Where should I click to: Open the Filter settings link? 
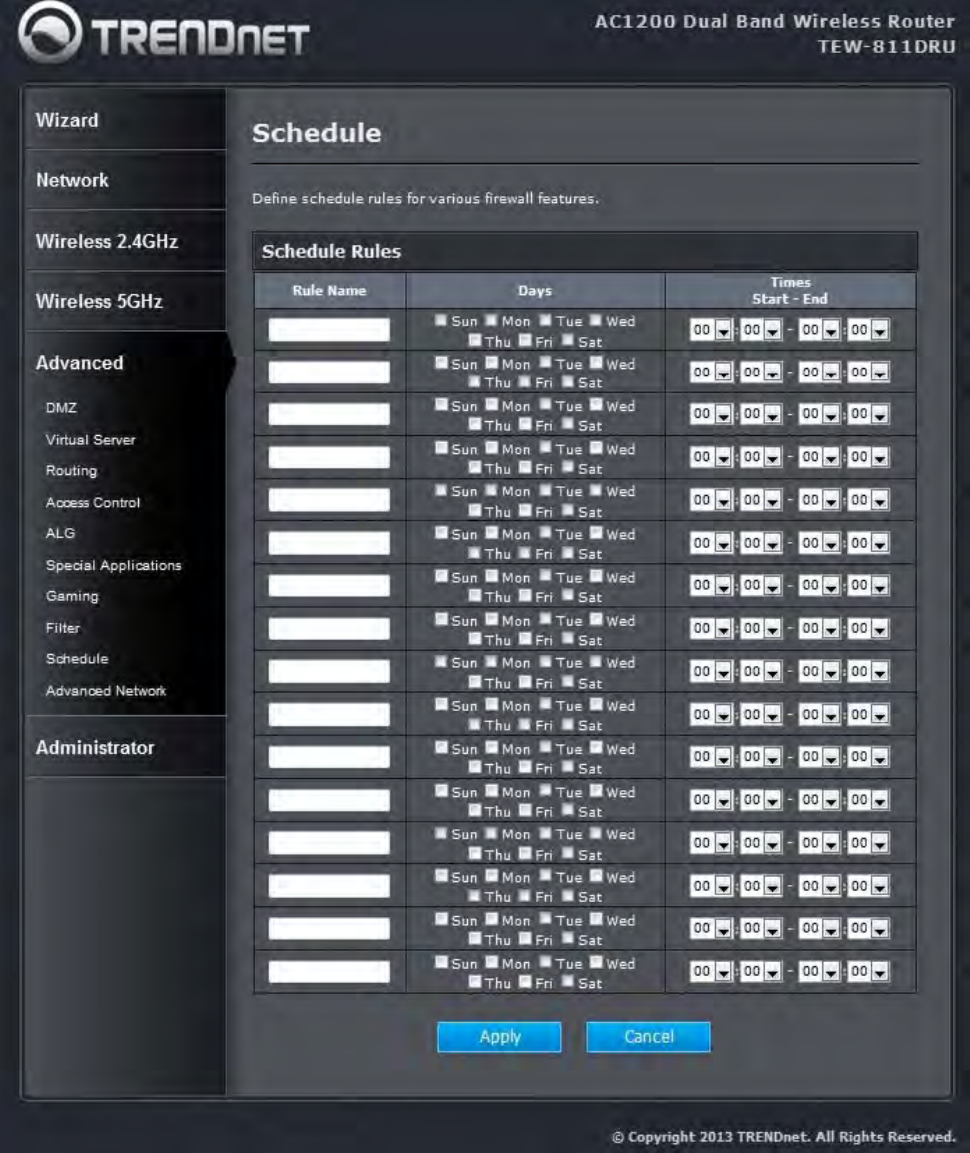click(x=63, y=628)
